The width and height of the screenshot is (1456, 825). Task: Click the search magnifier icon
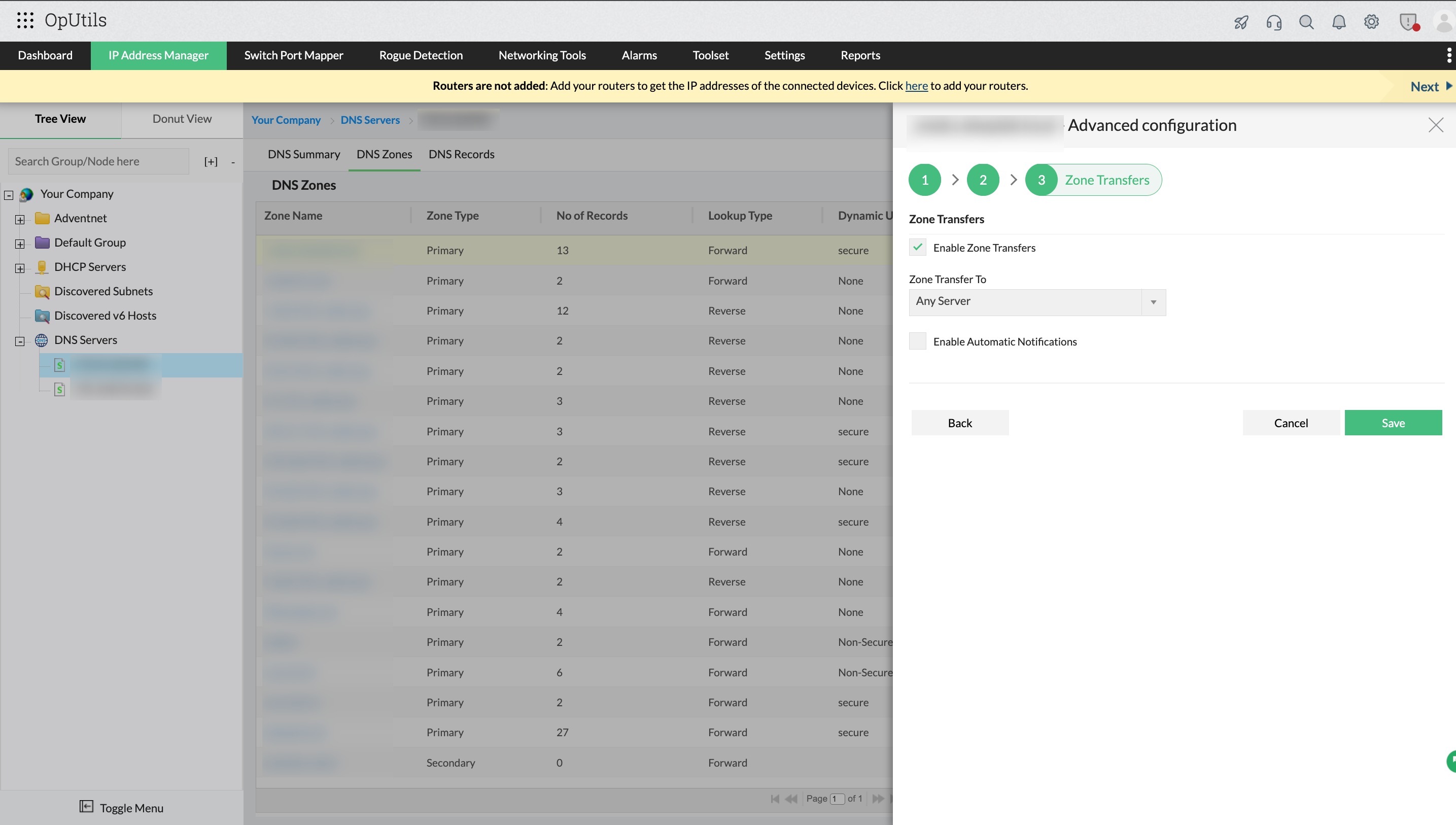coord(1306,22)
